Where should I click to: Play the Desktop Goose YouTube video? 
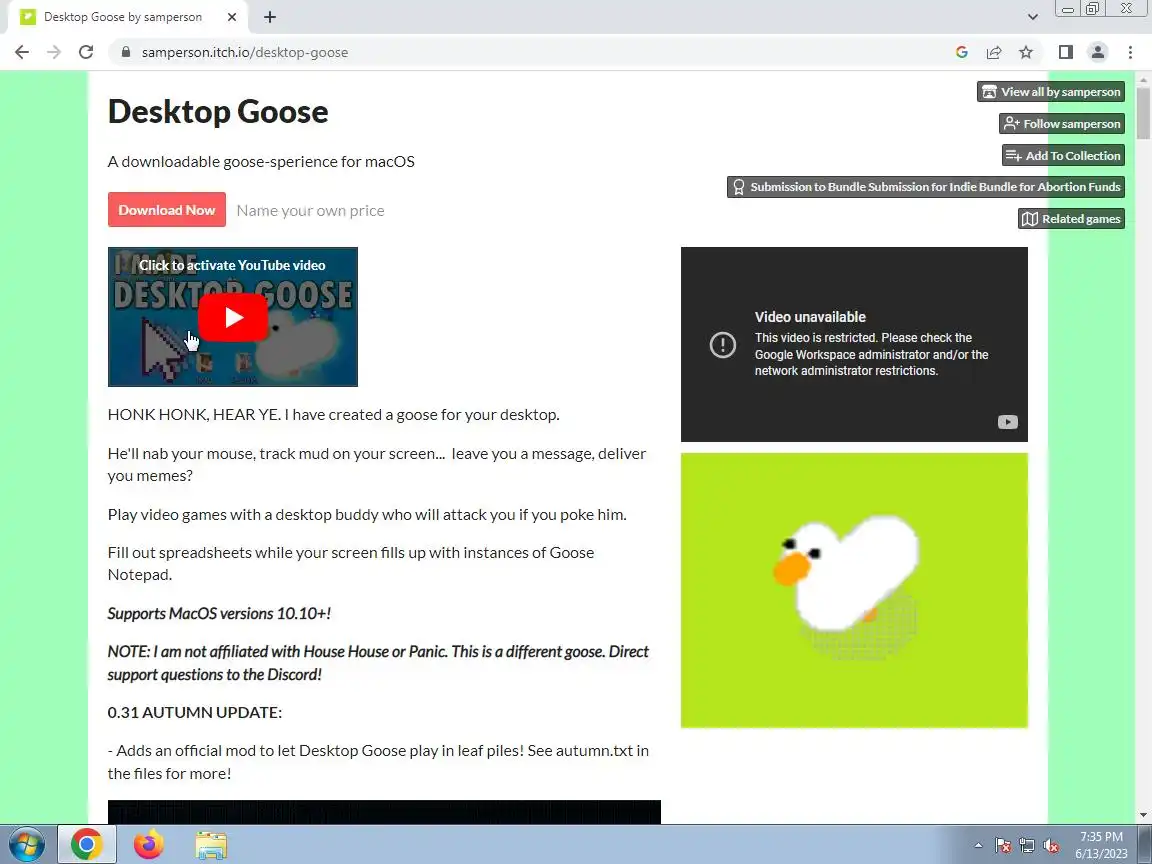point(233,317)
